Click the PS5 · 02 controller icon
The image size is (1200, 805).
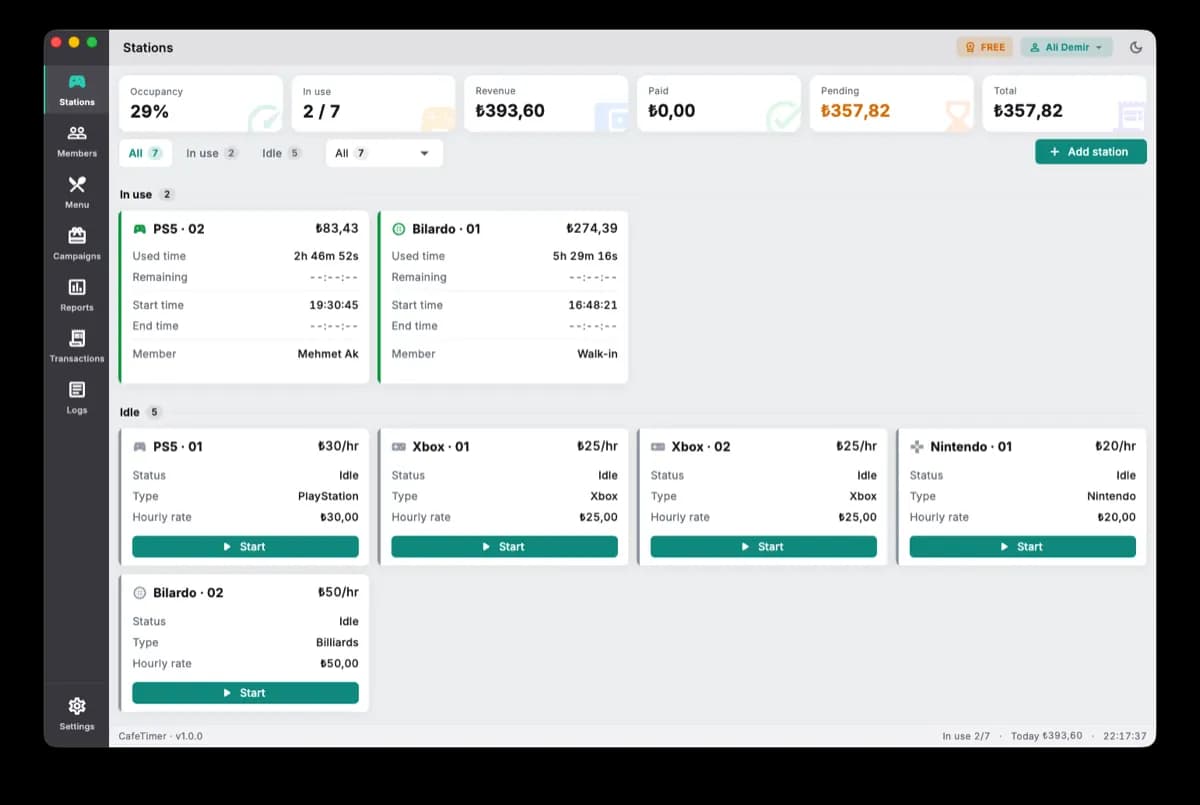140,229
